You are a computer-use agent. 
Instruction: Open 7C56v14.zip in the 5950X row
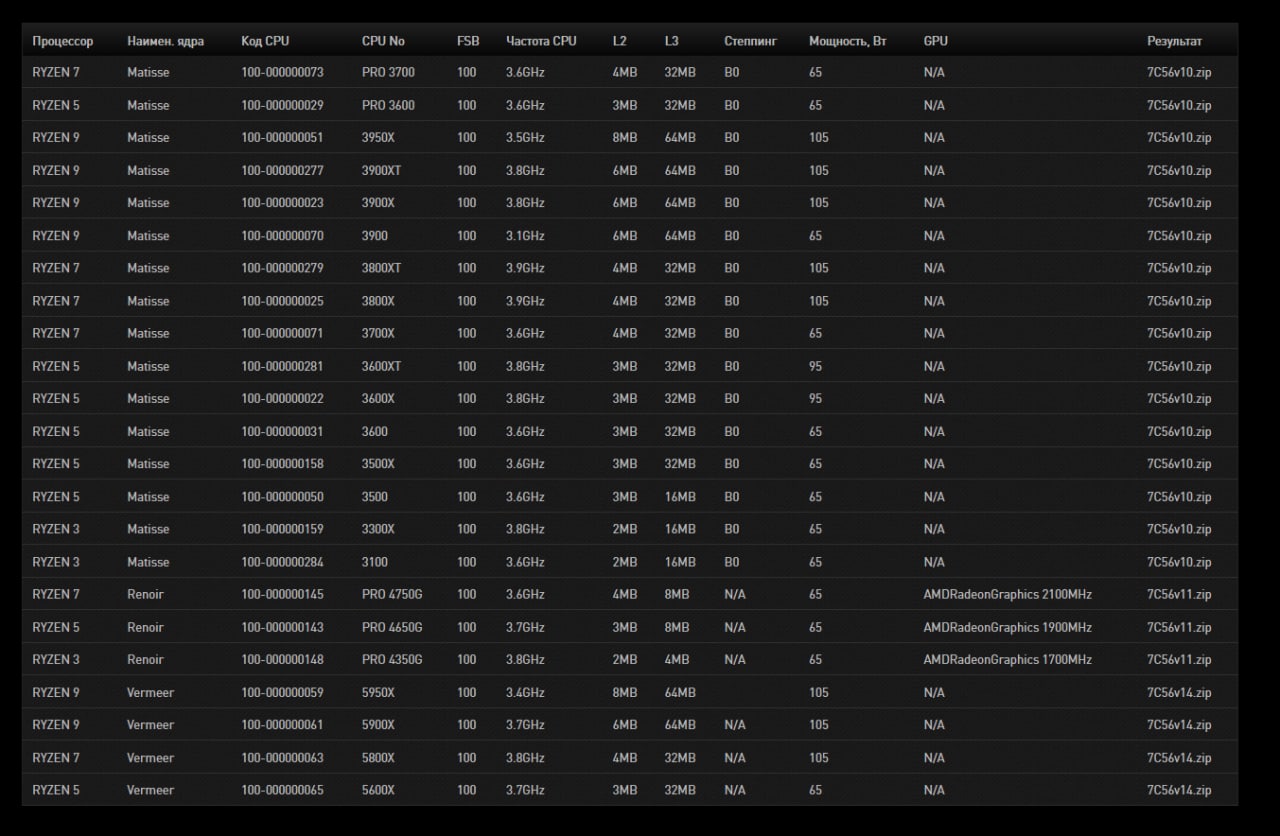(1179, 693)
